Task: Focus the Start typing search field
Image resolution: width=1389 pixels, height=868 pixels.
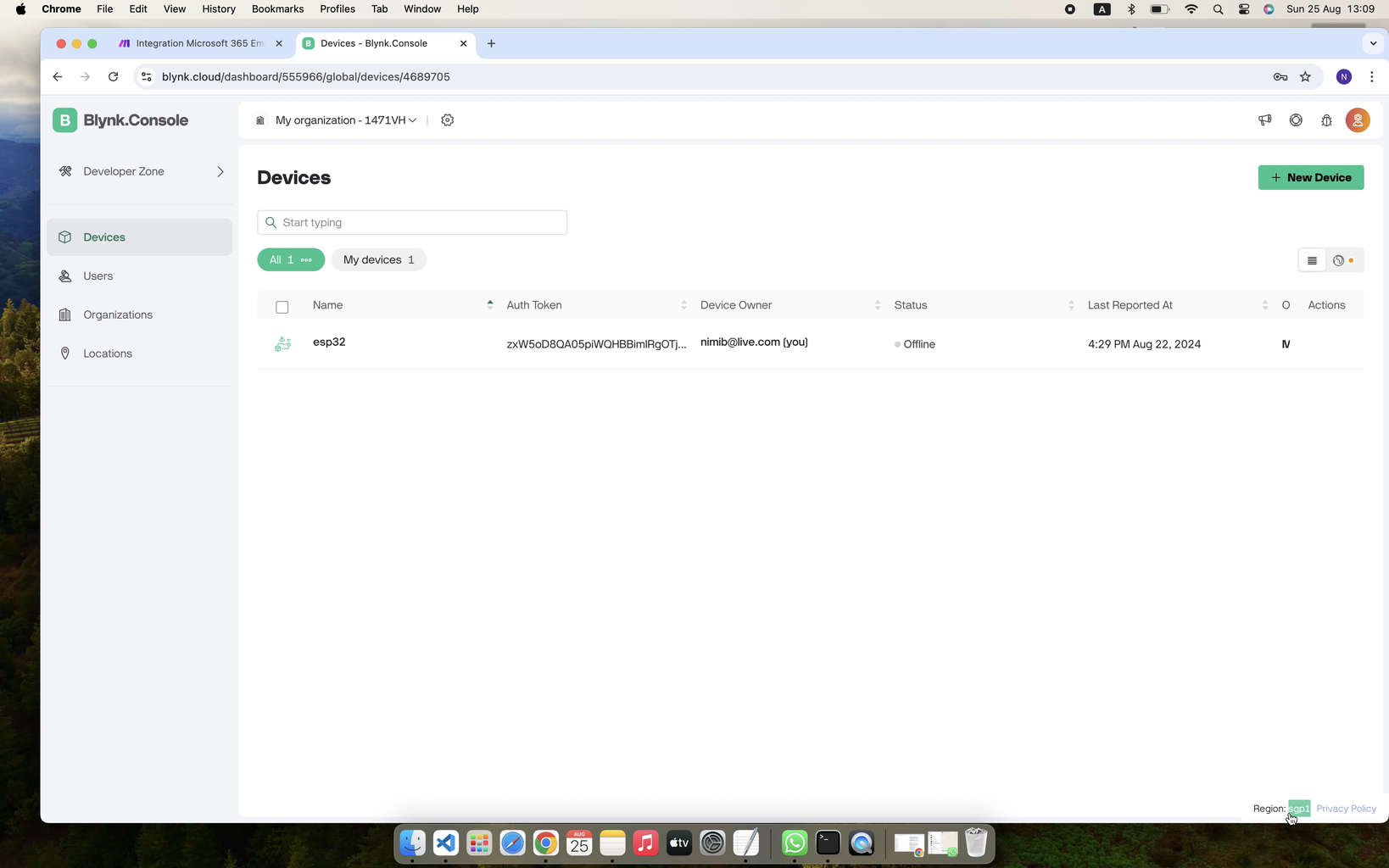Action: click(x=412, y=223)
